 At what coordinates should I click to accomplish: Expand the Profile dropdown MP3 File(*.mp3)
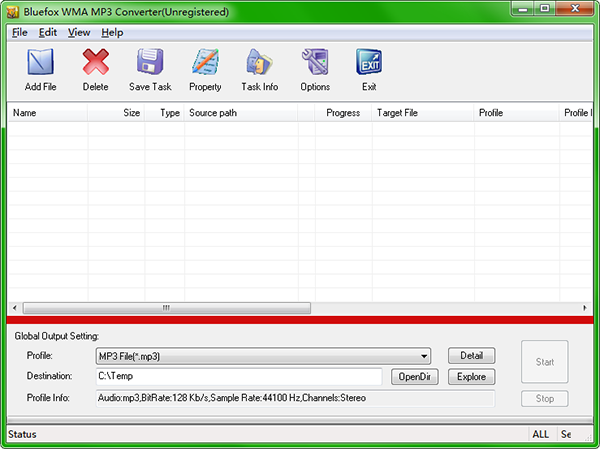(x=263, y=356)
